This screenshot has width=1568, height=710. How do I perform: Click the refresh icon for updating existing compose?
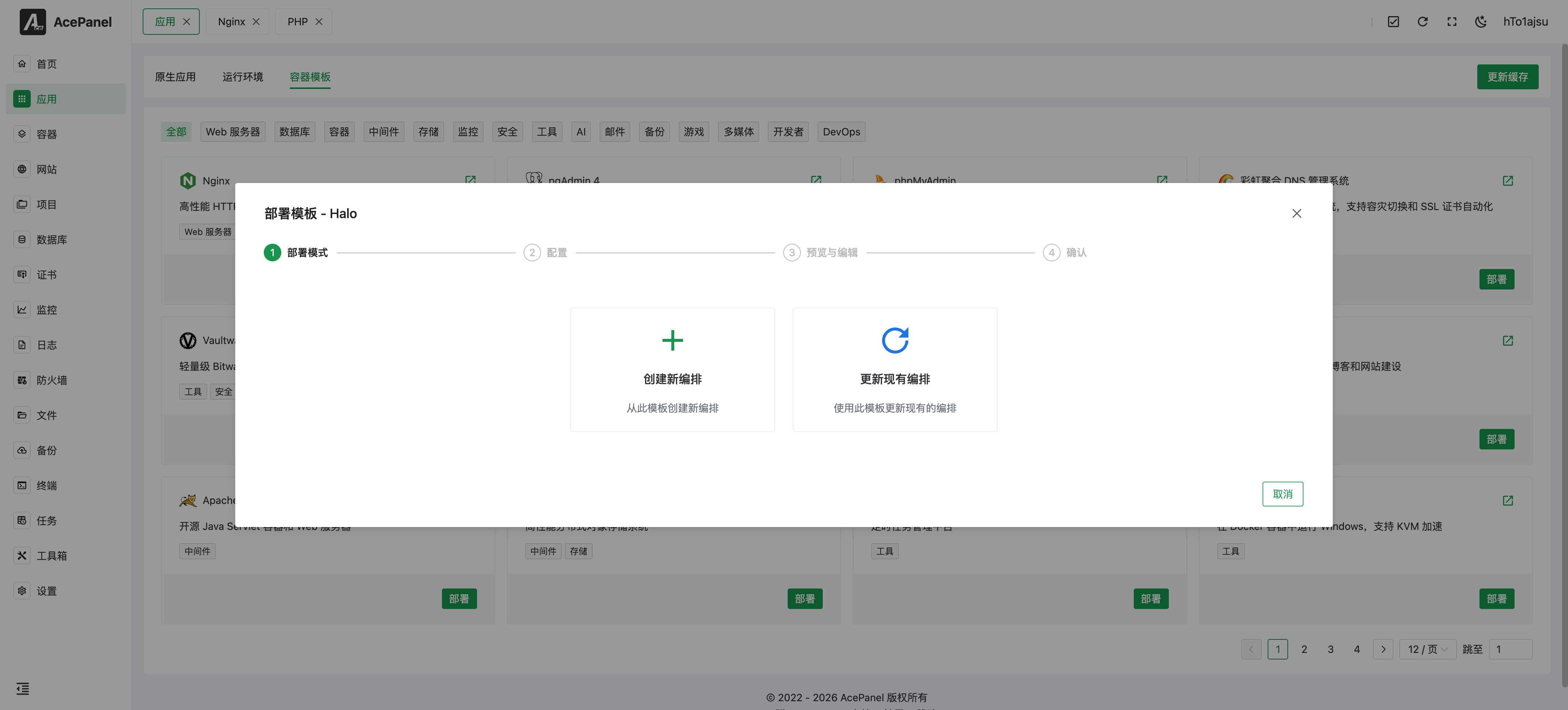[x=894, y=340]
